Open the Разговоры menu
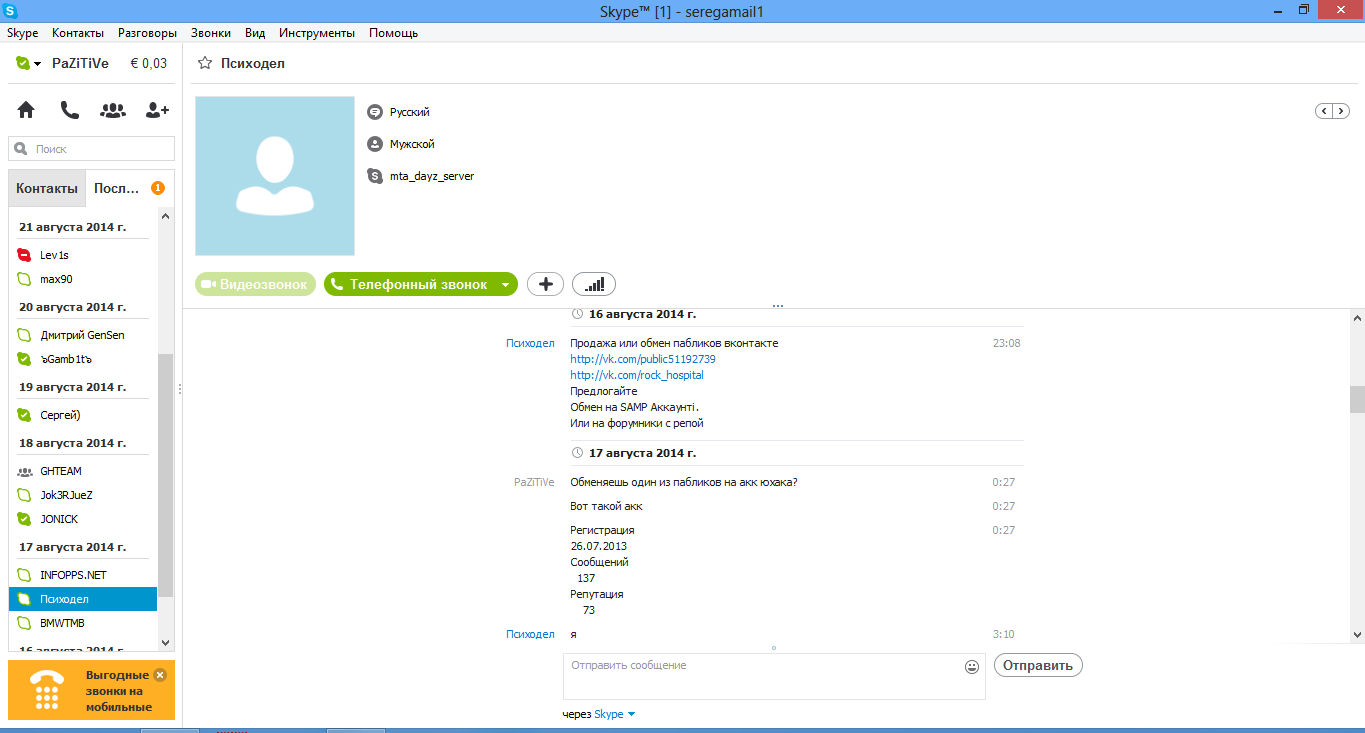Screen dimensions: 1365x733 tap(148, 33)
